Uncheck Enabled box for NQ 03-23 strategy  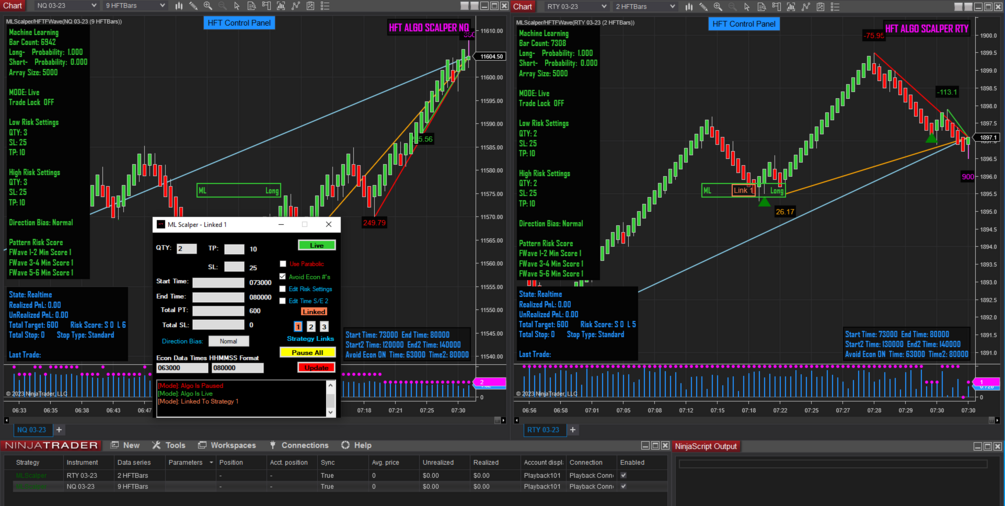(624, 487)
